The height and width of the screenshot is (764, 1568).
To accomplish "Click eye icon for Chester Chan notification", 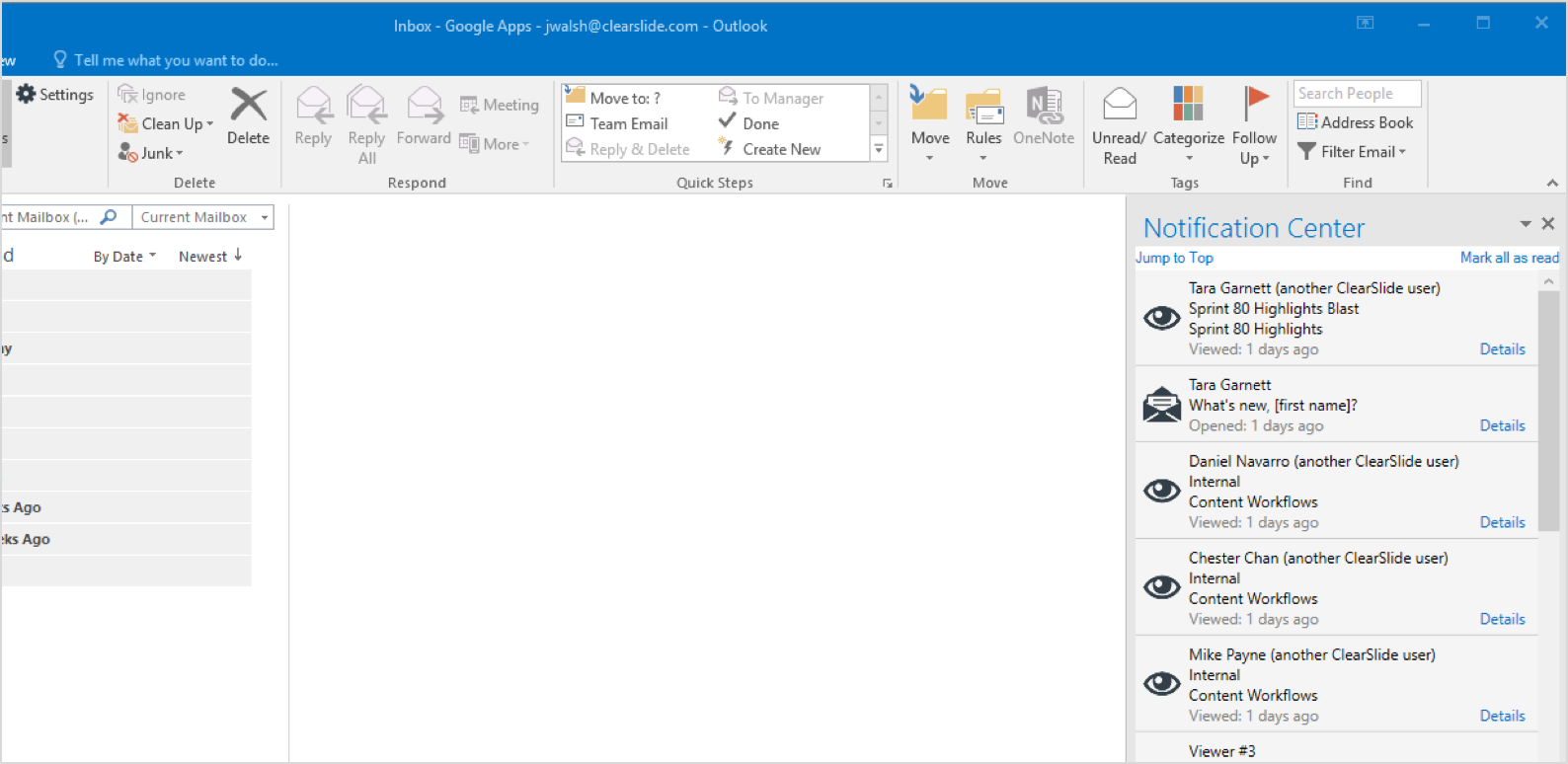I will pyautogui.click(x=1162, y=587).
